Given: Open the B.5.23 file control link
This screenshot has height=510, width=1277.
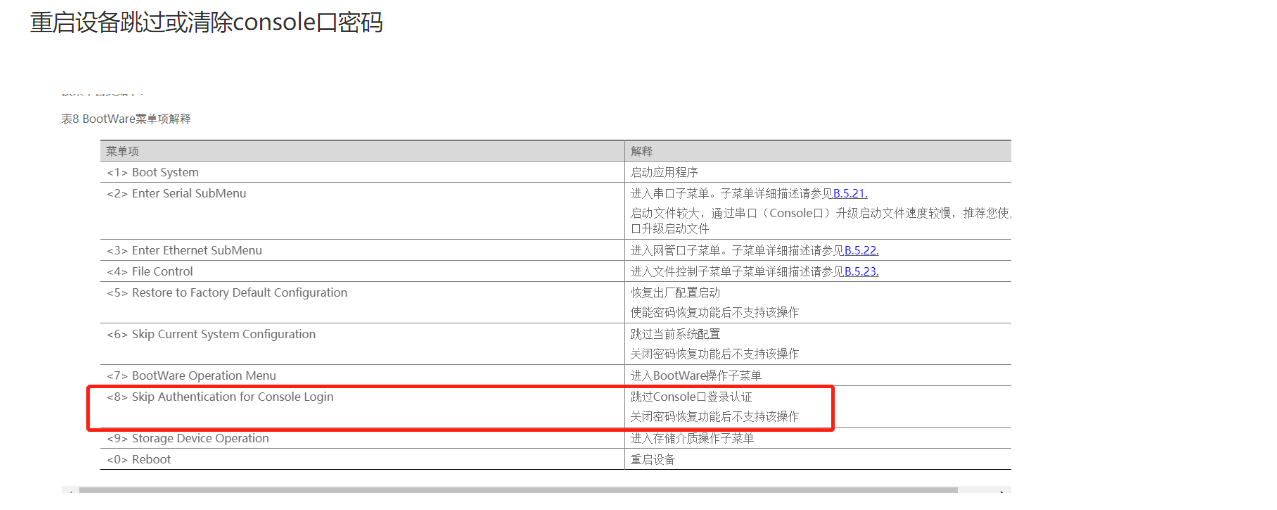Looking at the screenshot, I should (x=861, y=271).
